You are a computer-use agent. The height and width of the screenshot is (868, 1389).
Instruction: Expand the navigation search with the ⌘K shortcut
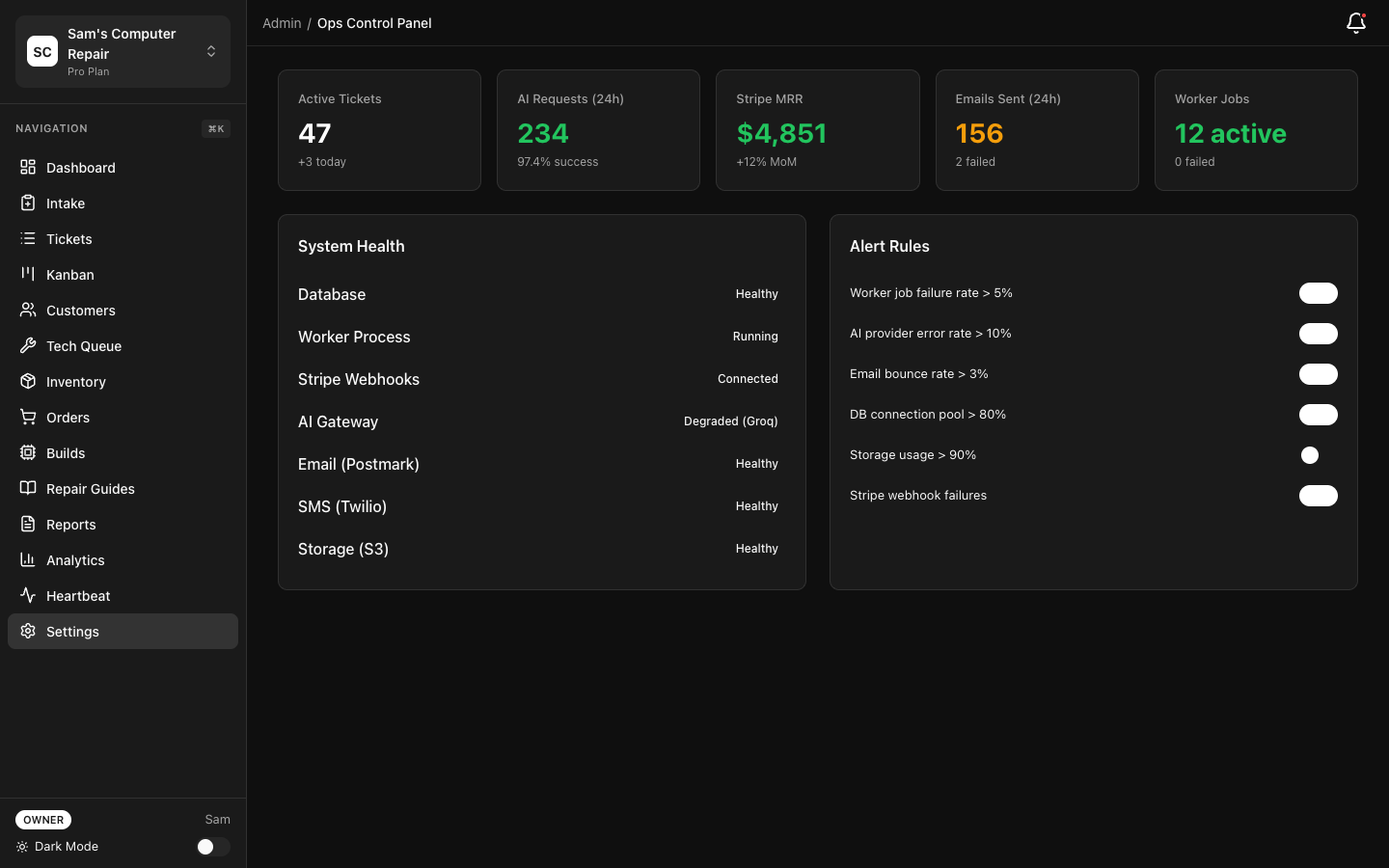pos(215,128)
